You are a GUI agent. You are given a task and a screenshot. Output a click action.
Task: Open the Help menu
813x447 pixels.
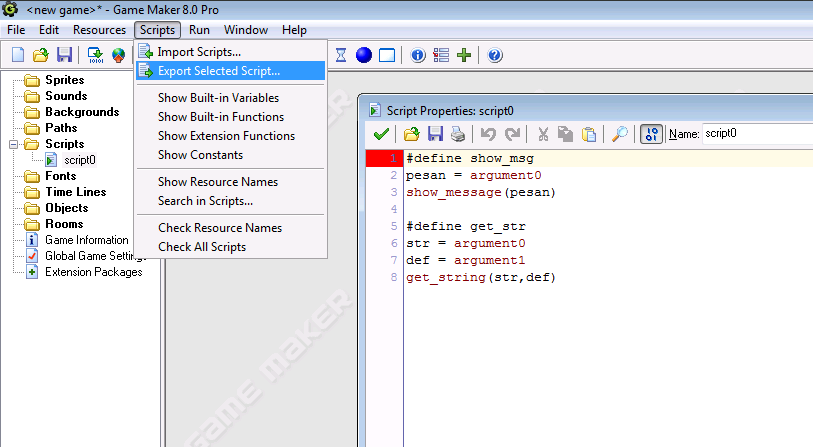[x=294, y=30]
